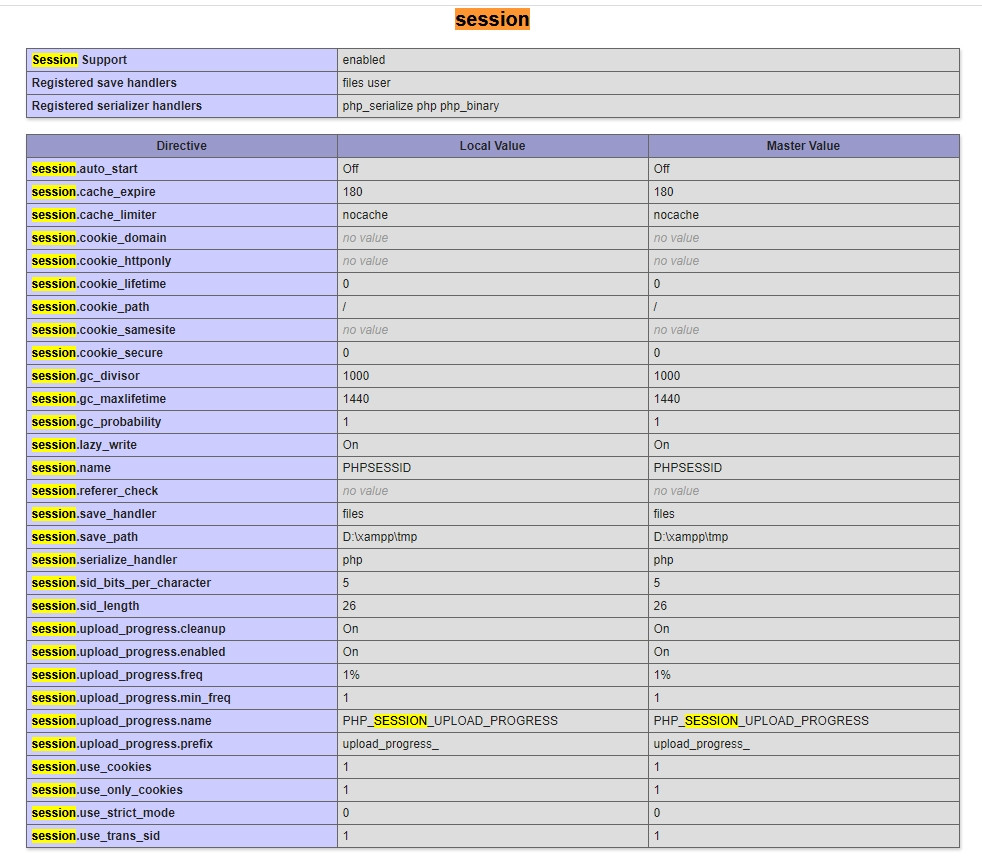Select the session.use_cookies directive
The height and width of the screenshot is (862, 982).
91,767
